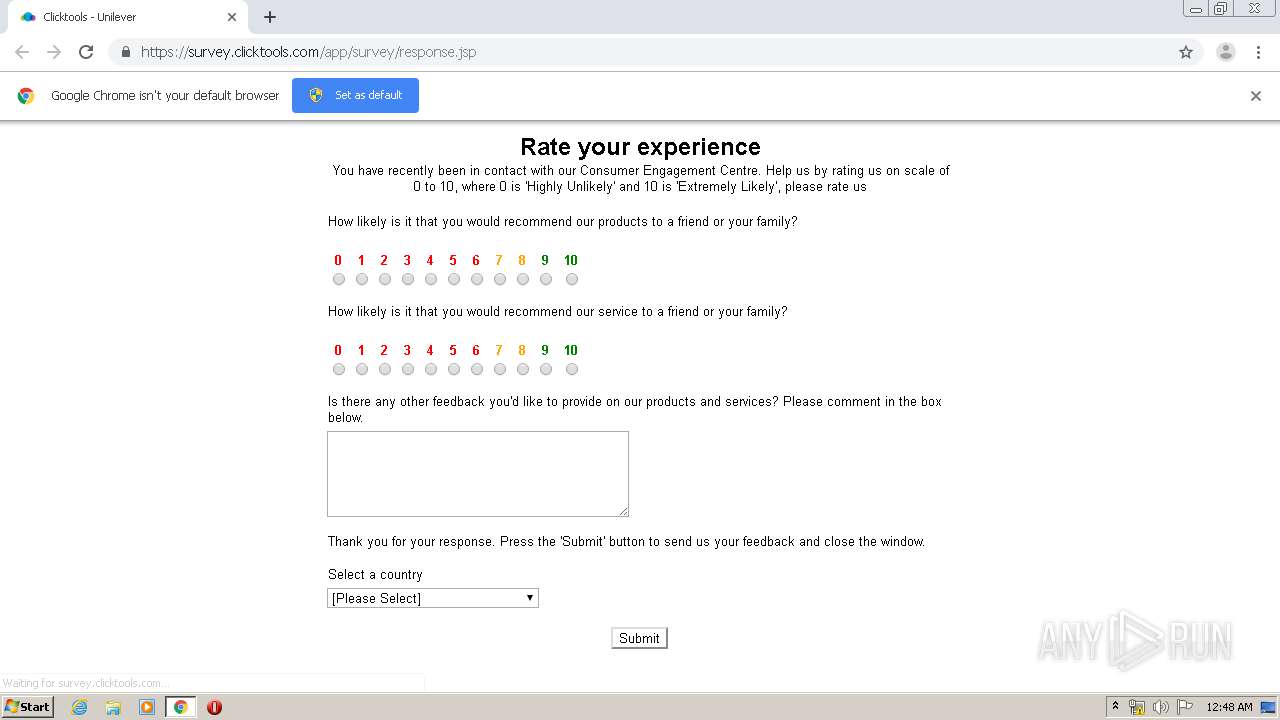Rate service recommendation as 7
The height and width of the screenshot is (720, 1280).
coord(500,369)
